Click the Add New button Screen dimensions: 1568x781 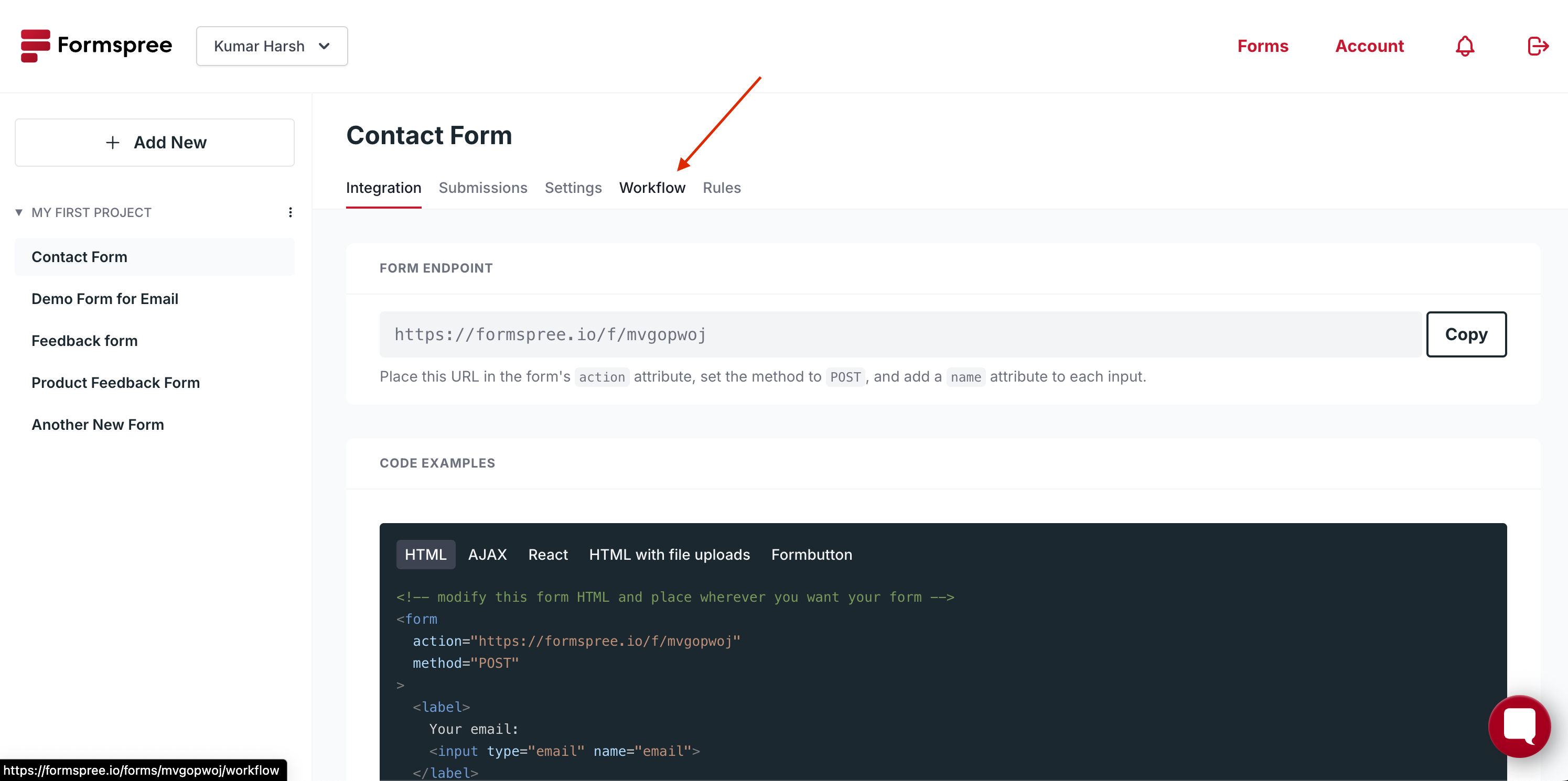[x=155, y=143]
